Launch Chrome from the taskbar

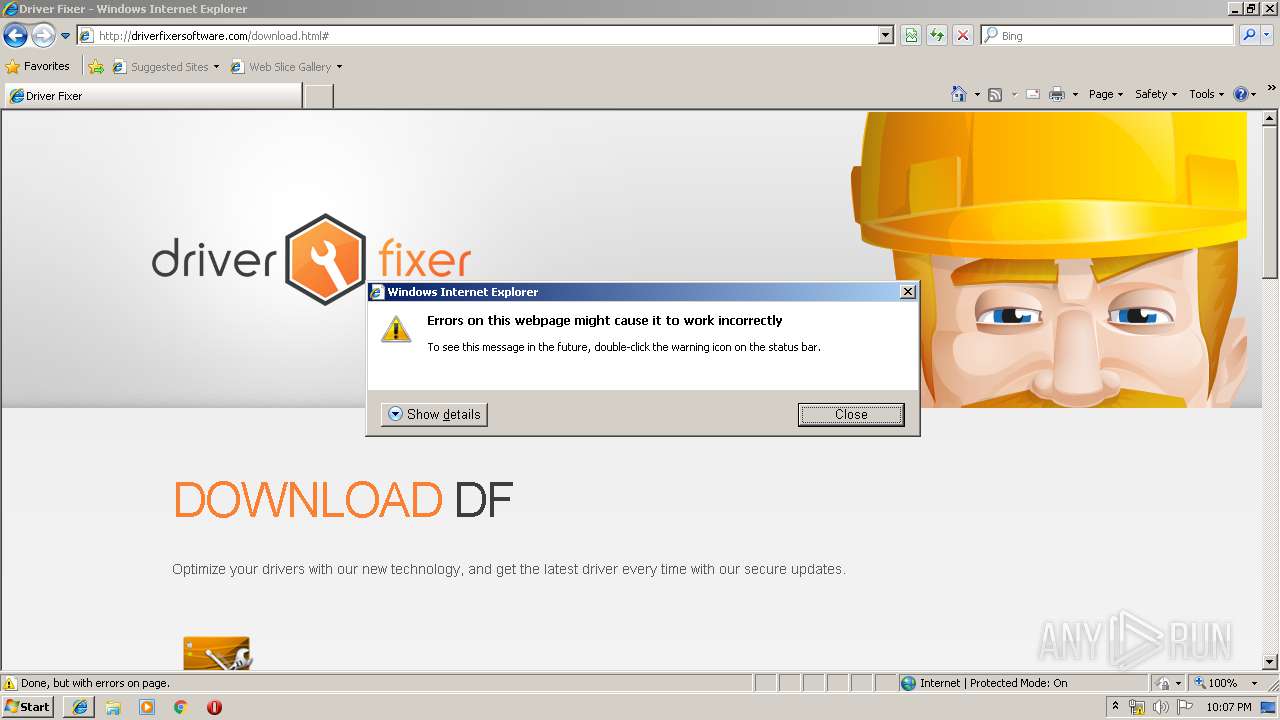coord(181,707)
